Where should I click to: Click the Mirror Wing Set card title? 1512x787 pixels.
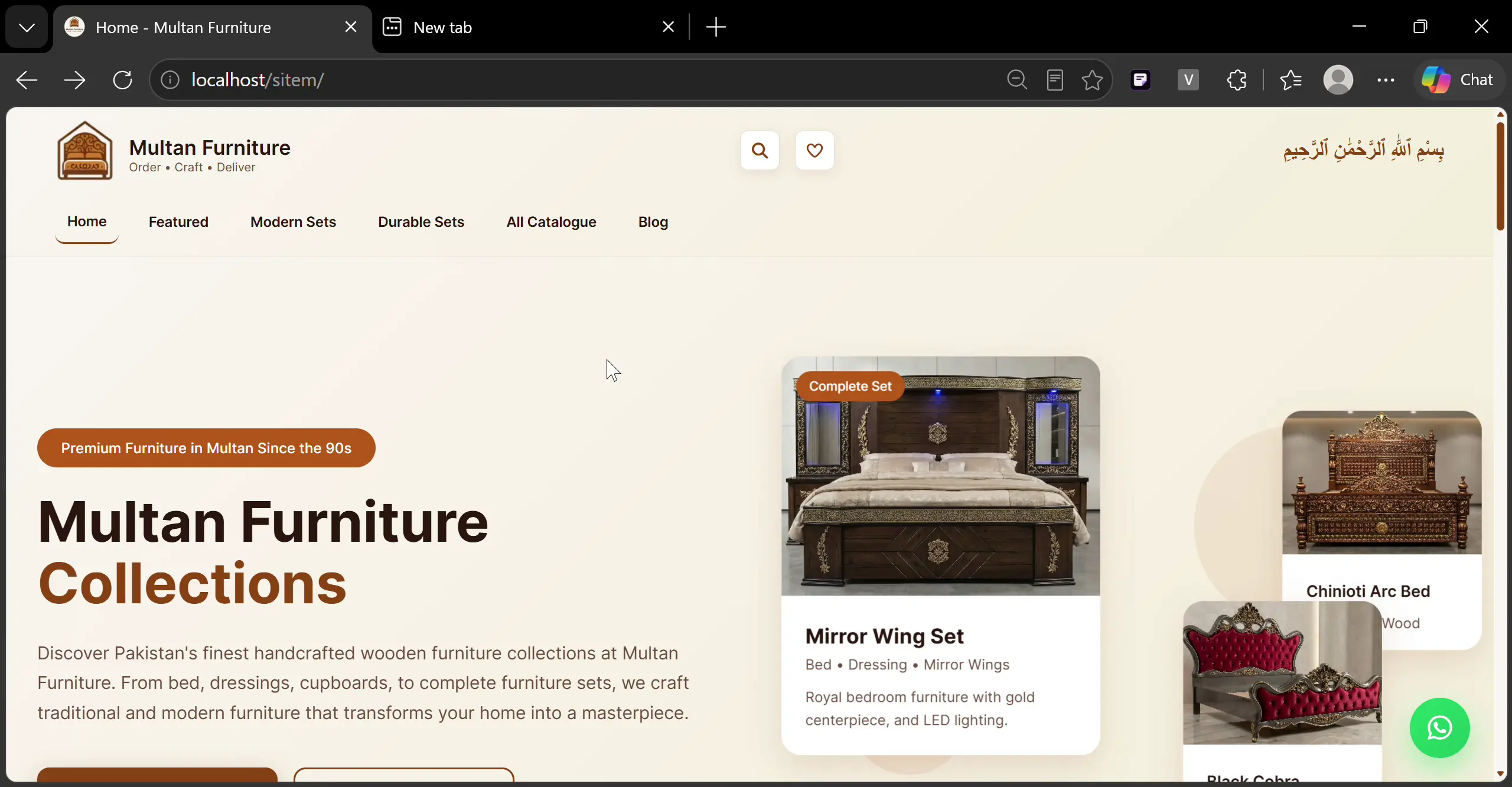884,636
